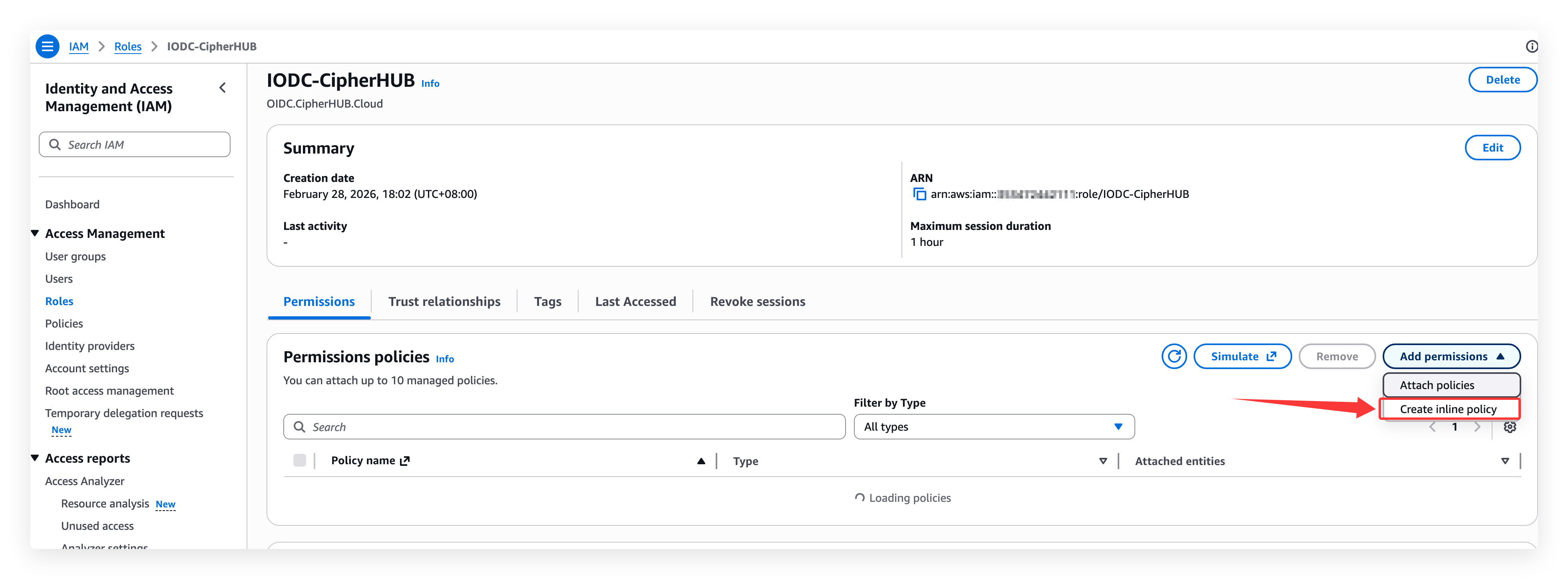Launch the Simulate policy button
The width and height of the screenshot is (1568, 579).
tap(1242, 357)
